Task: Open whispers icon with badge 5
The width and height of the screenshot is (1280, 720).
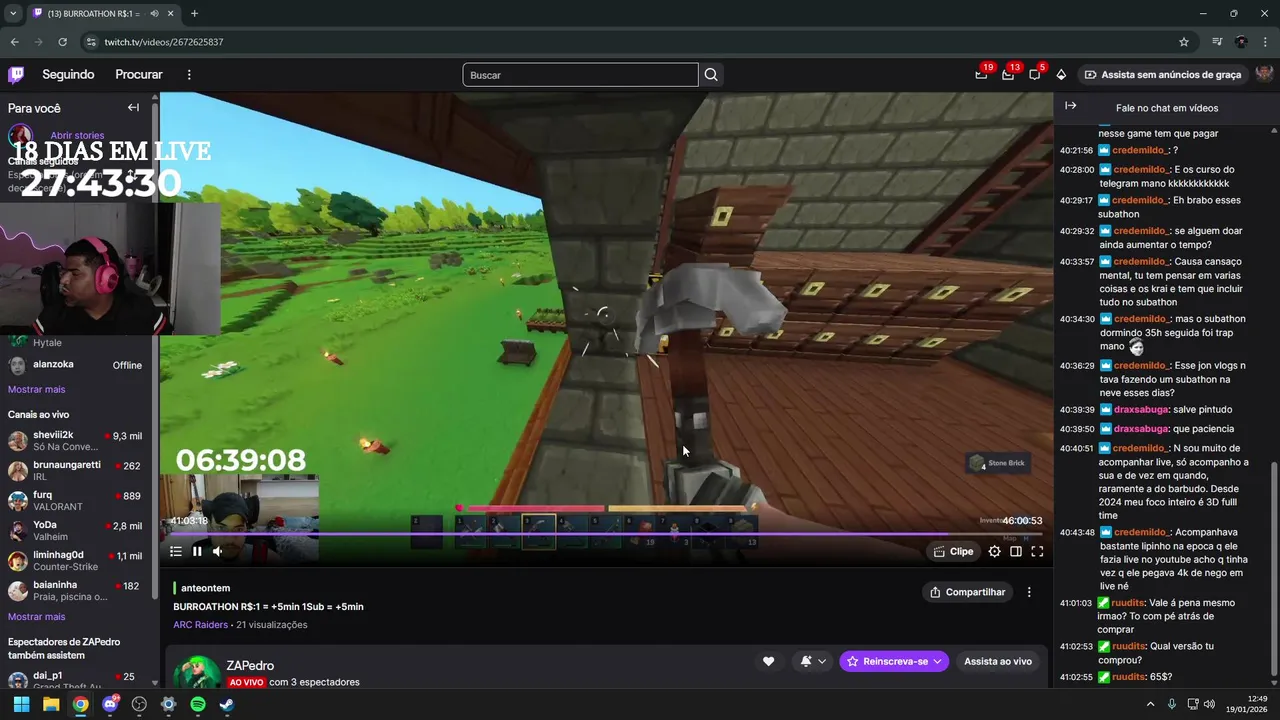Action: 1035,74
